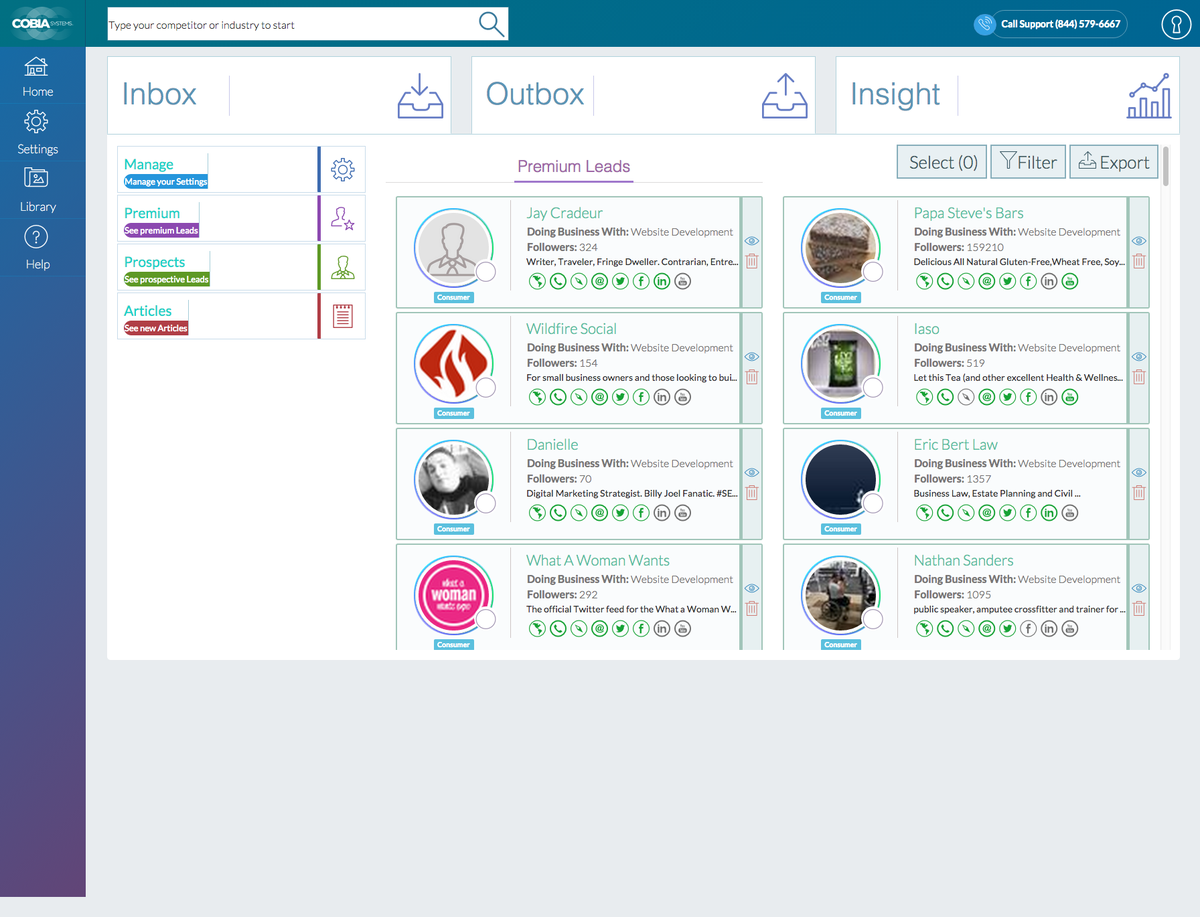Click the Consumer tag under Danielle

453,529
